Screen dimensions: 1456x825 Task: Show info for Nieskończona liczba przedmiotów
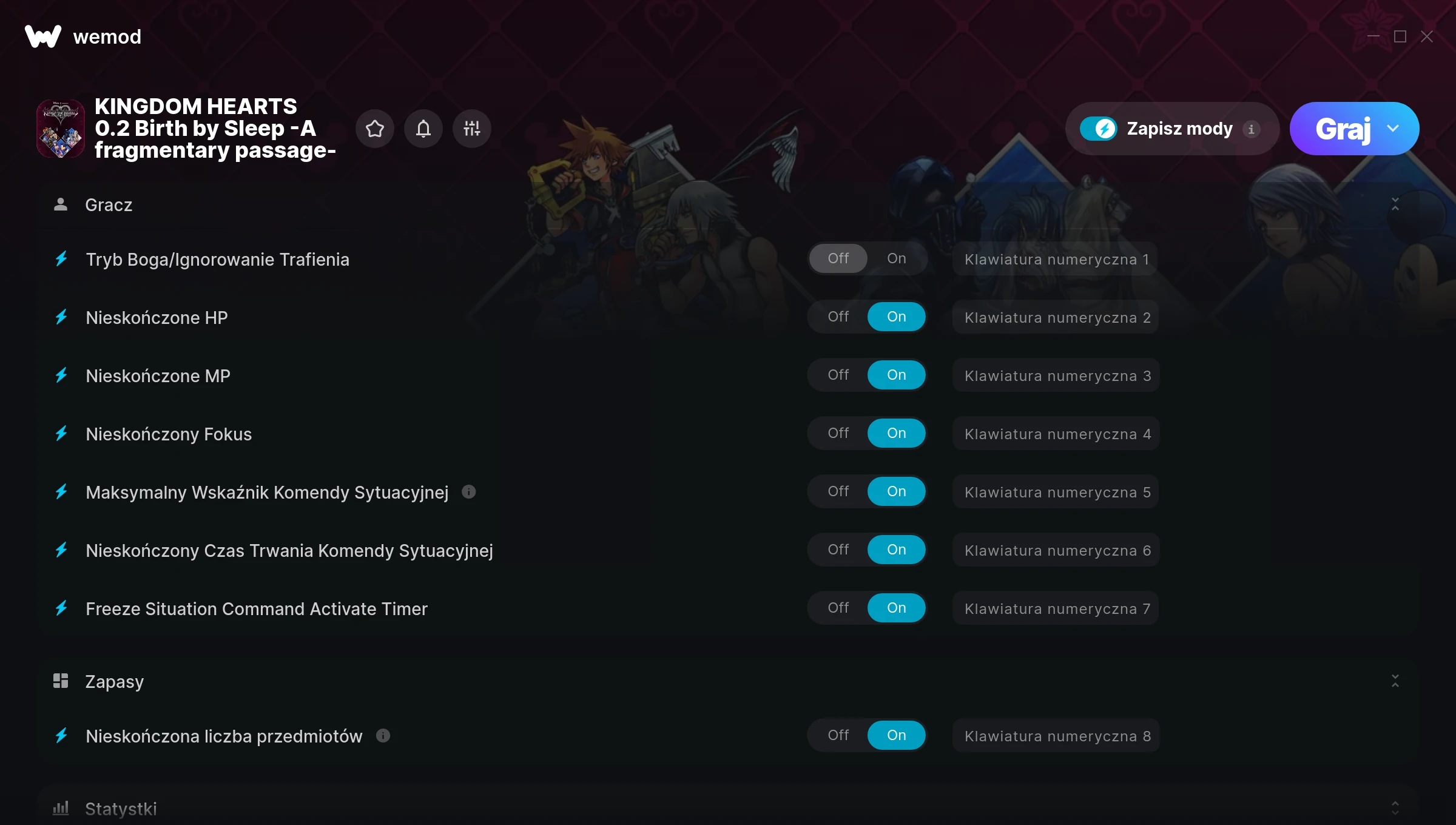click(383, 736)
